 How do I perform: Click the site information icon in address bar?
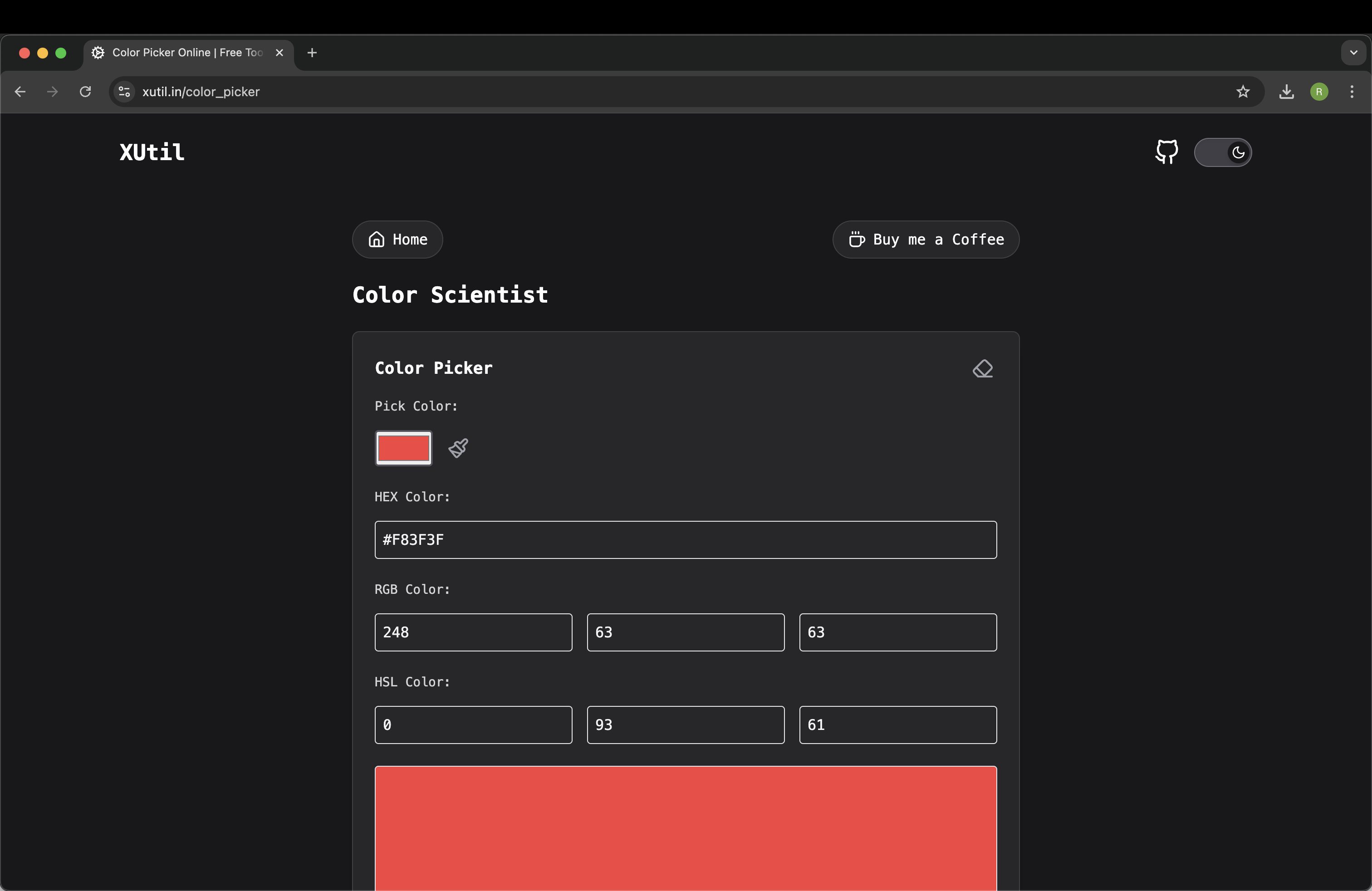tap(124, 92)
